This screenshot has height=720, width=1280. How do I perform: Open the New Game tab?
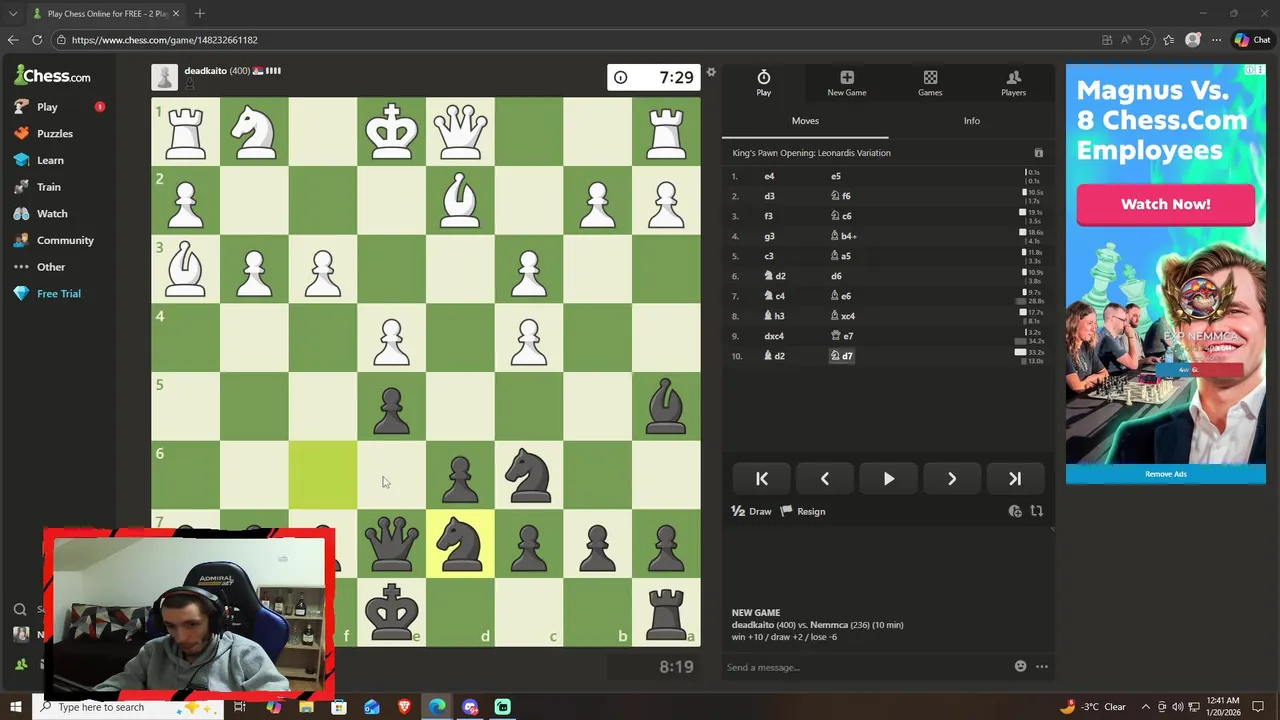[846, 83]
